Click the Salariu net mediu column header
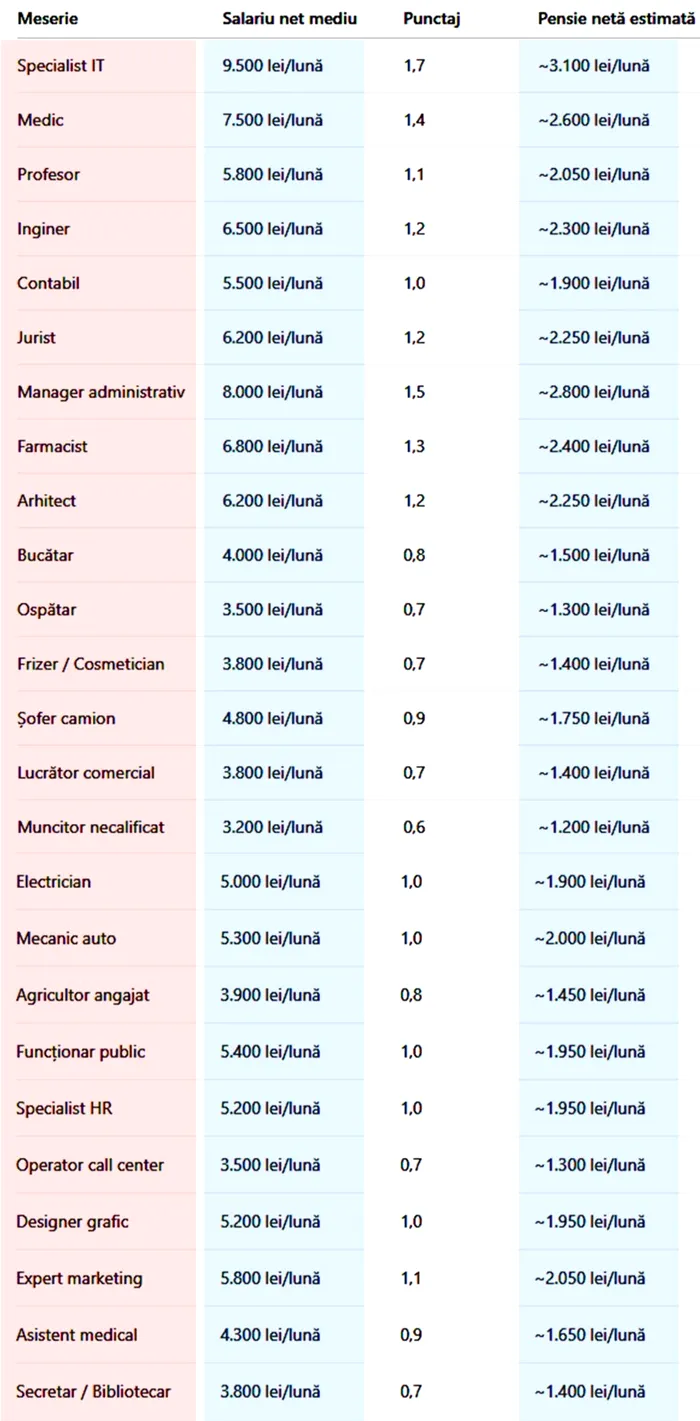The width and height of the screenshot is (700, 1421). click(x=289, y=19)
